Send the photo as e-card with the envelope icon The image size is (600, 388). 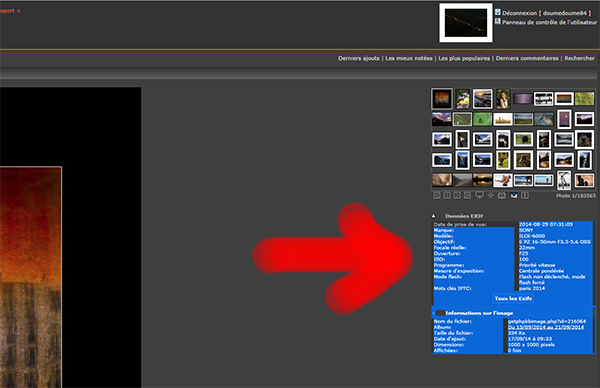point(514,195)
